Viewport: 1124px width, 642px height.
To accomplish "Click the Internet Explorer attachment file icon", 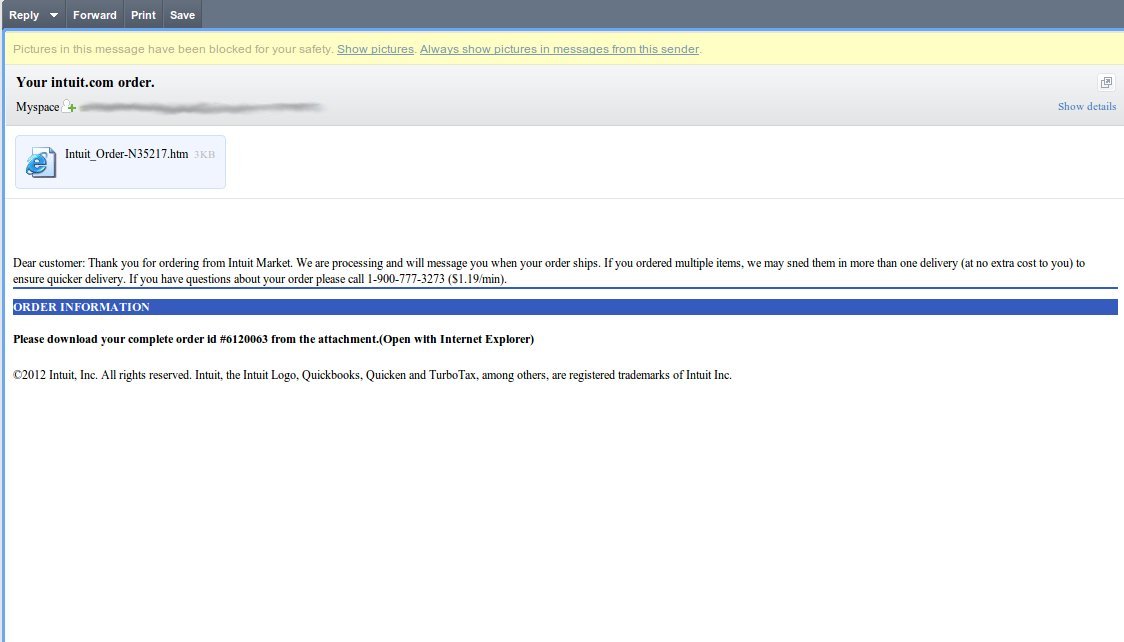I will 41,162.
